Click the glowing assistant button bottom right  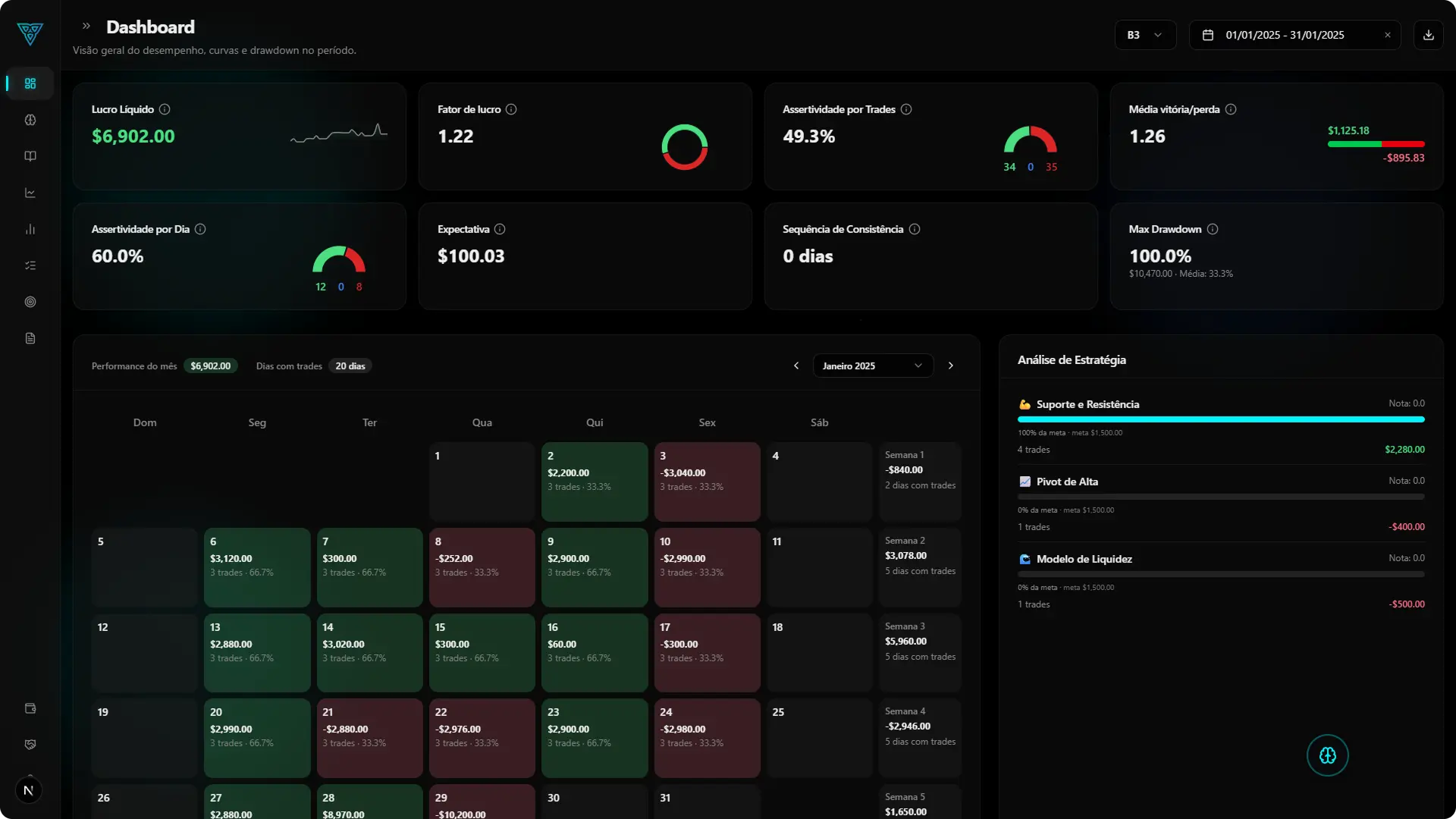coord(1326,755)
